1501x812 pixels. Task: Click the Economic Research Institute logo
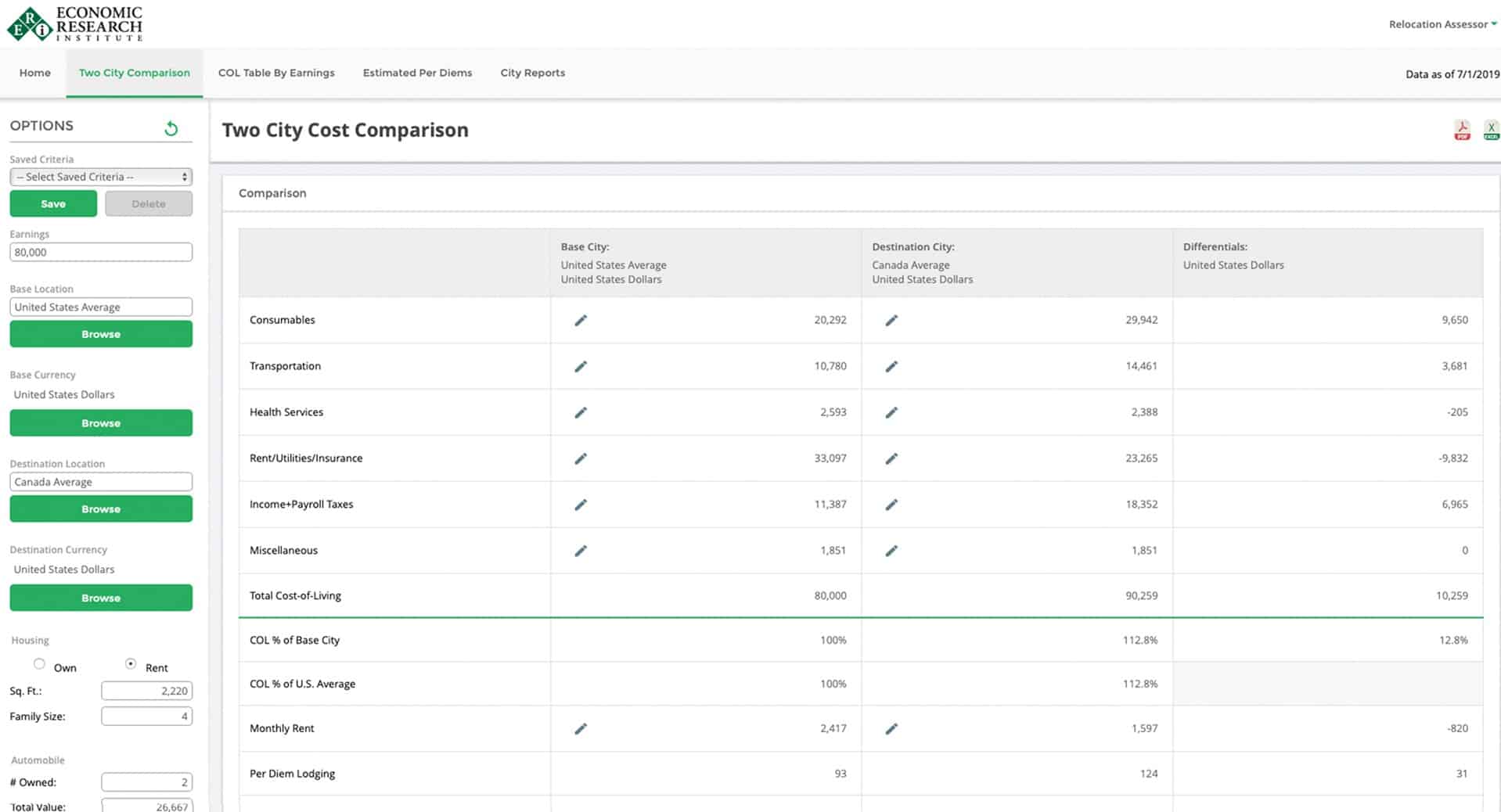coord(75,23)
